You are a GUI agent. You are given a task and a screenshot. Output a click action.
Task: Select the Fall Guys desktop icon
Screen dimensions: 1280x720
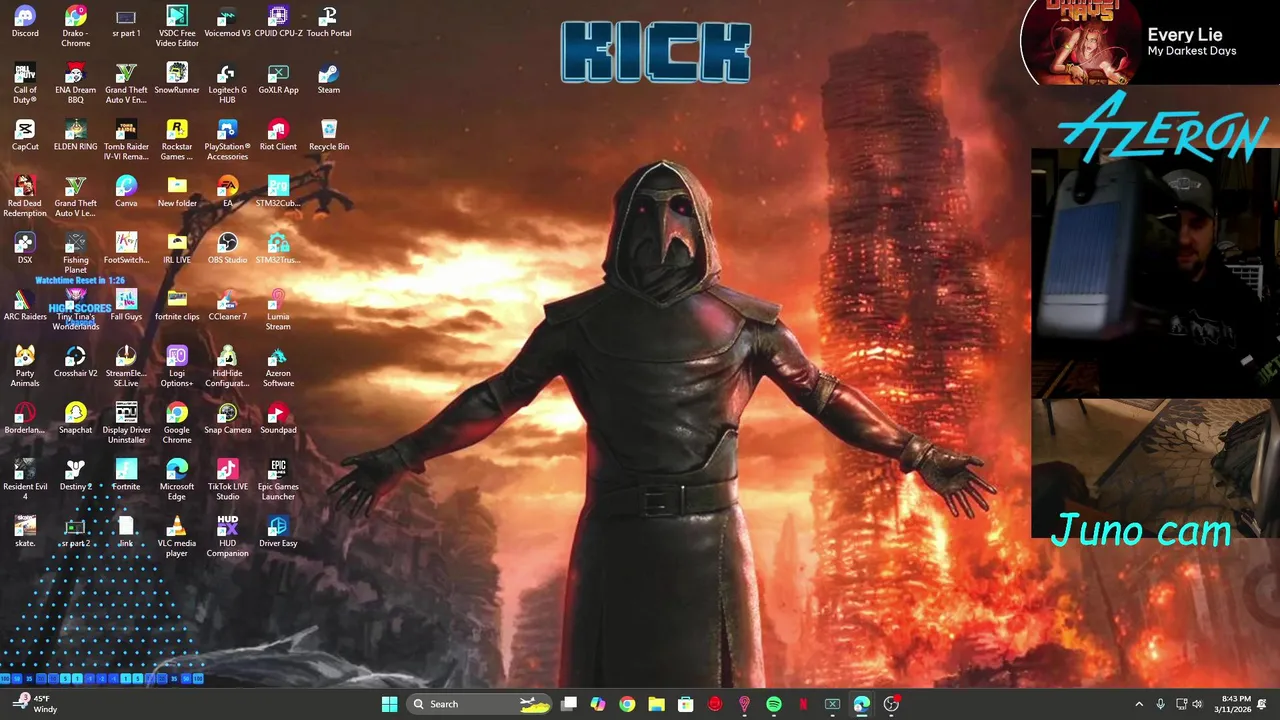126,306
